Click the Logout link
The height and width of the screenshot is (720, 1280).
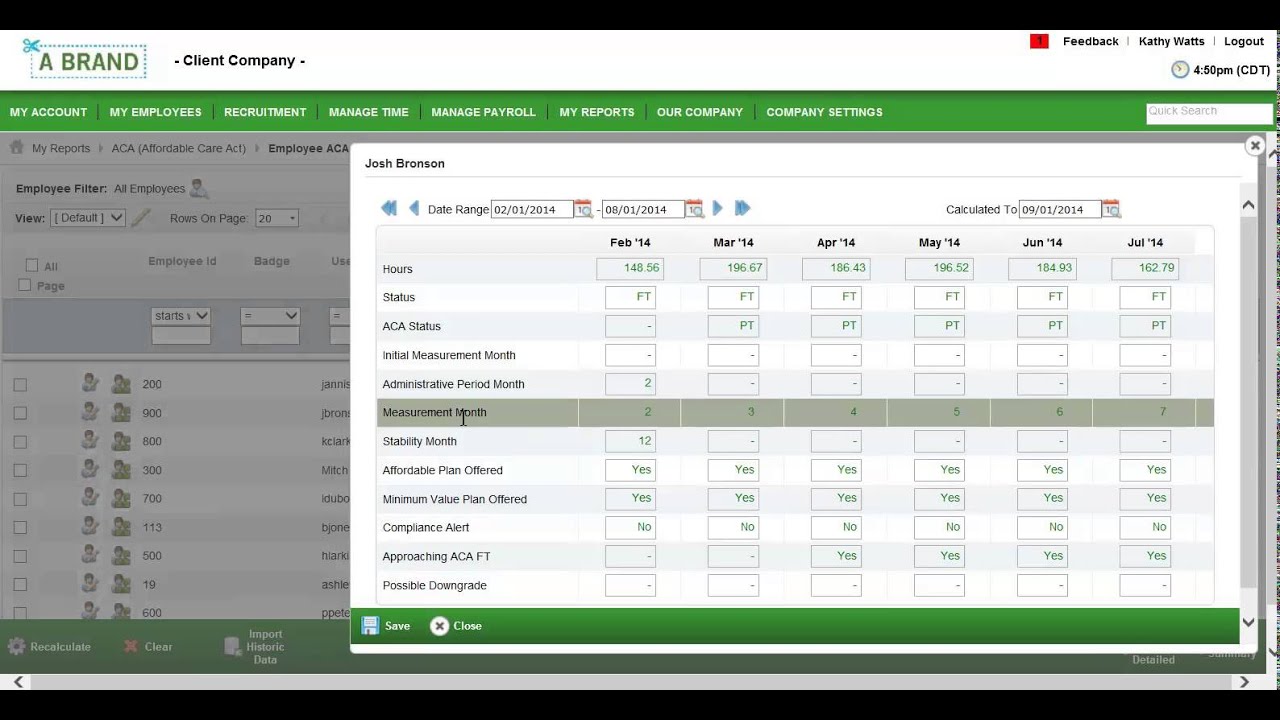(1244, 41)
